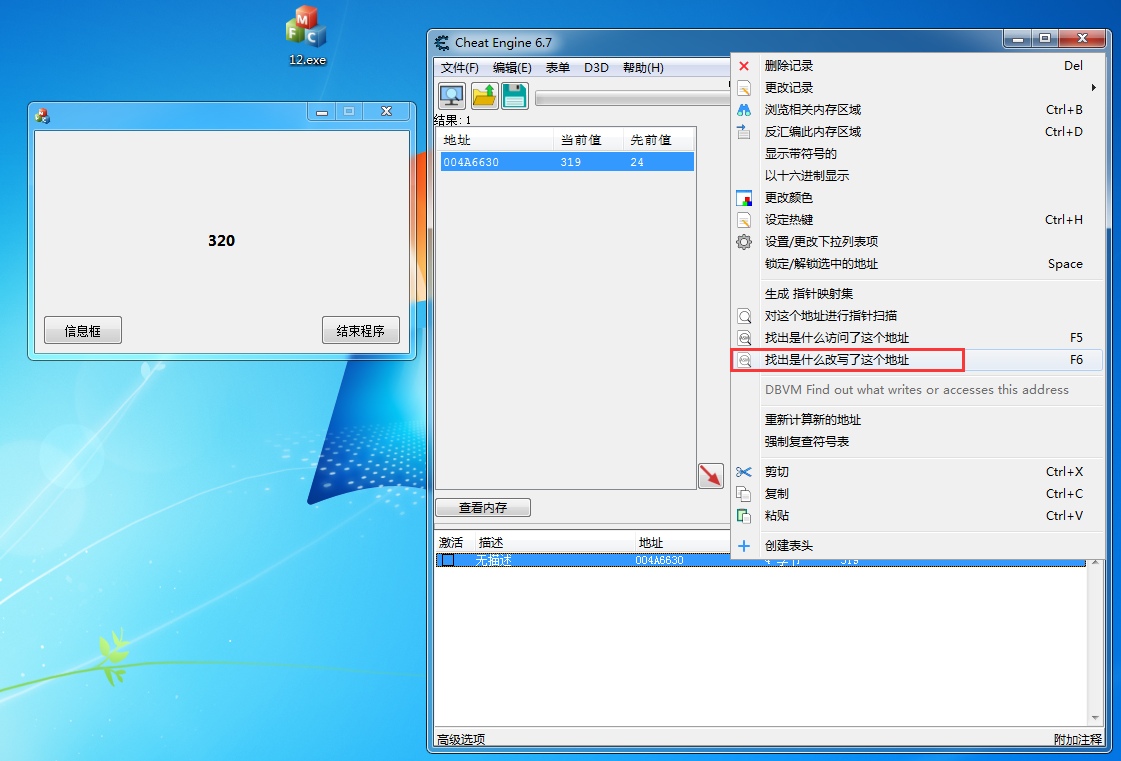
Task: Click the copy pages icon
Action: (x=744, y=494)
